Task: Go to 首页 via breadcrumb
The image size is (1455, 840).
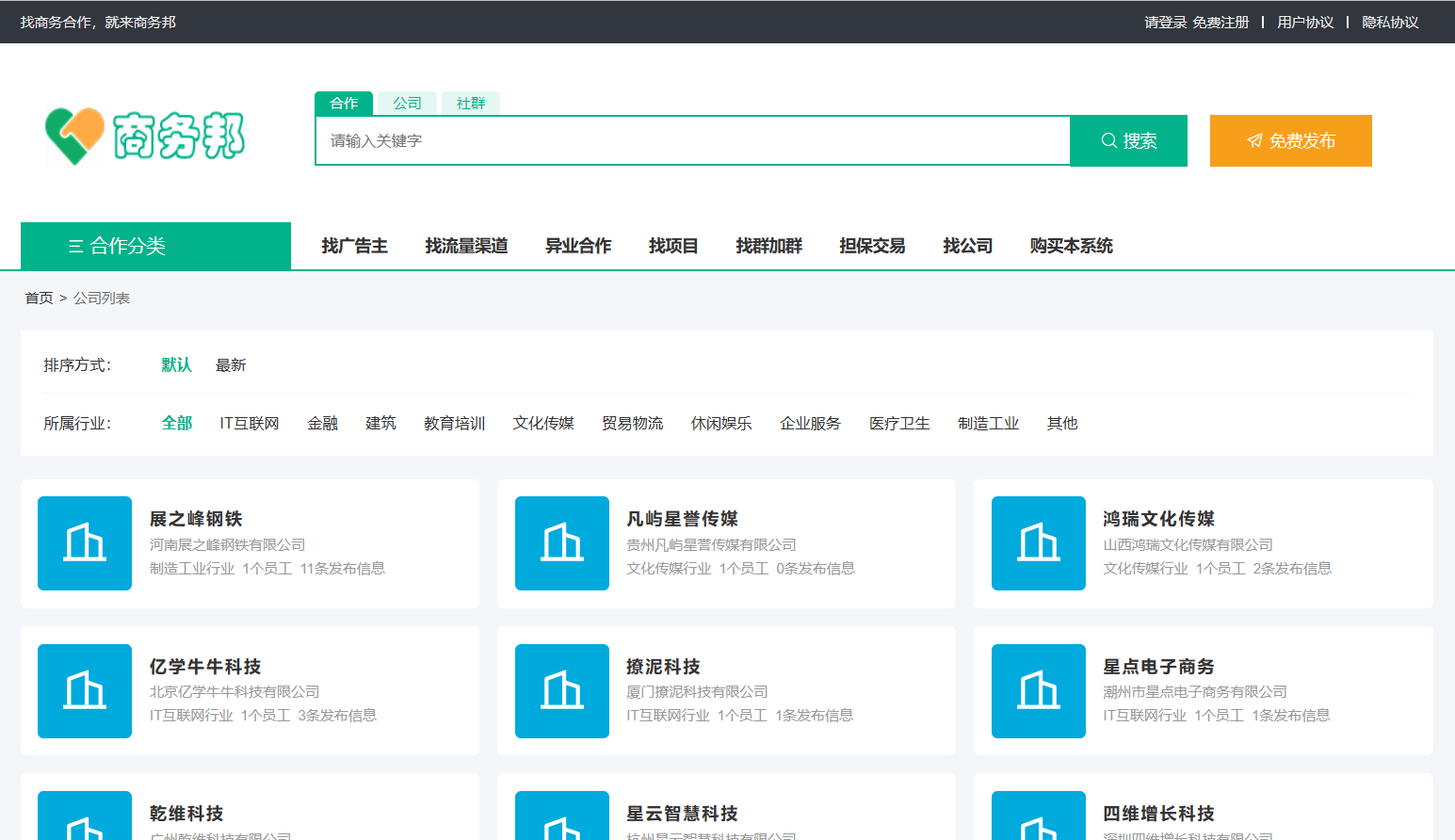Action: click(39, 299)
